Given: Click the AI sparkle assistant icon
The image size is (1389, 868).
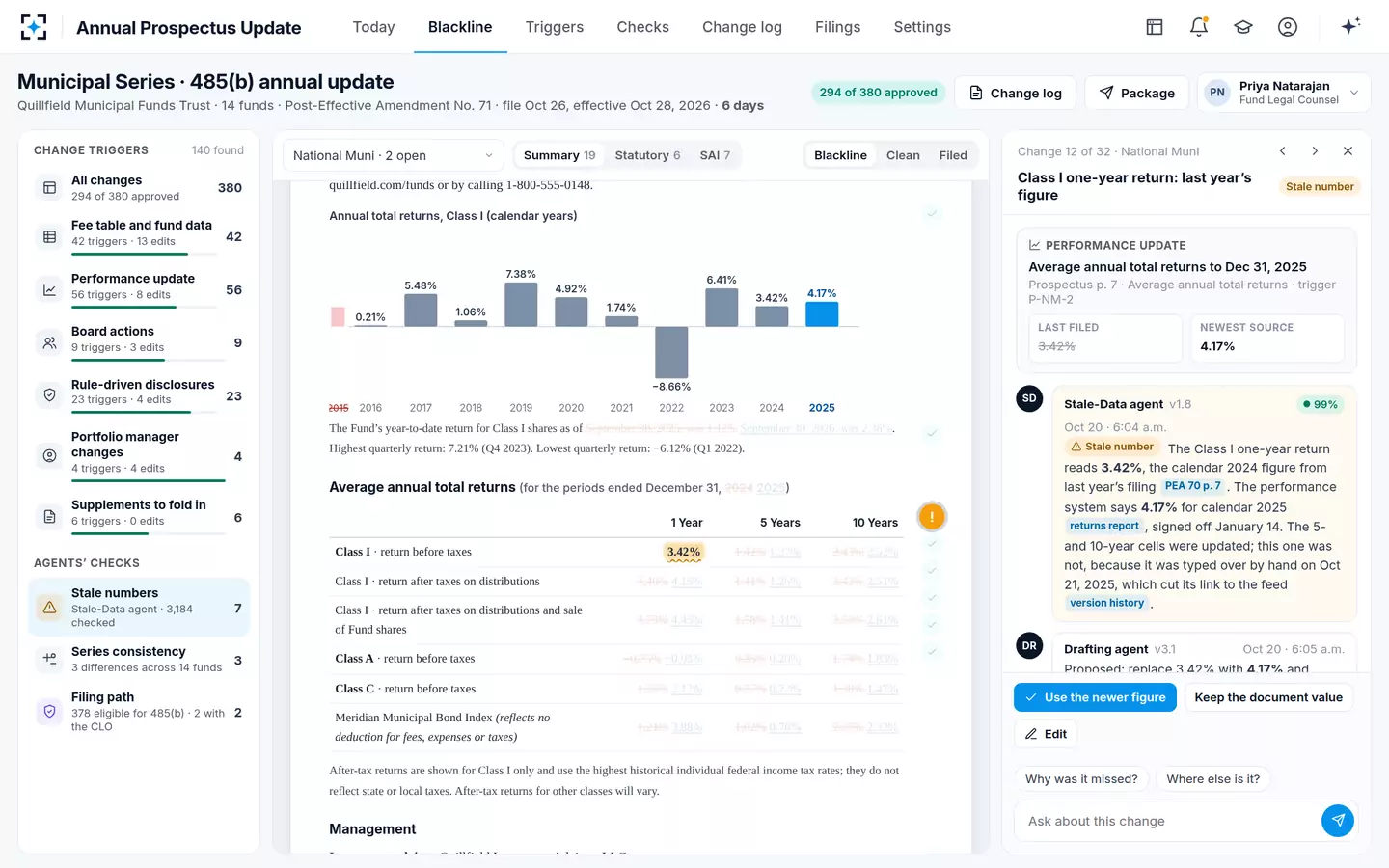Looking at the screenshot, I should 1350,26.
